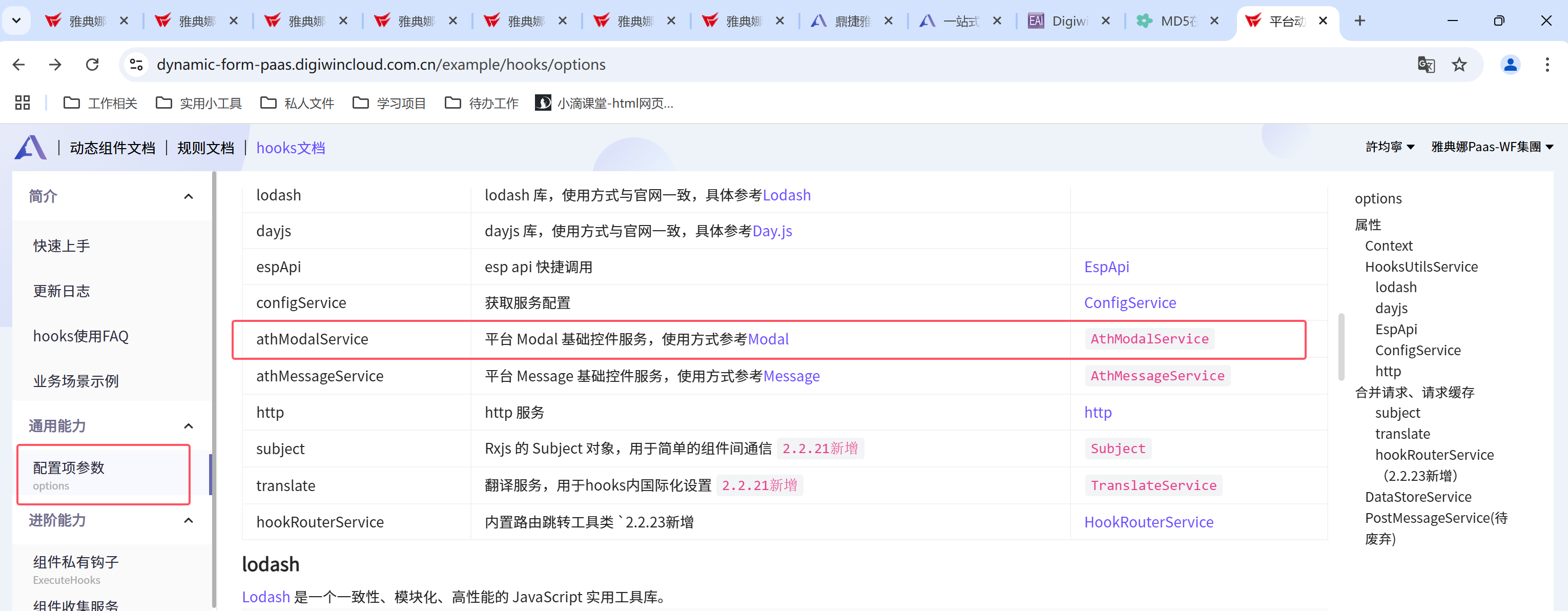1568x611 pixels.
Task: Open a new tab with the plus button
Action: 1360,21
